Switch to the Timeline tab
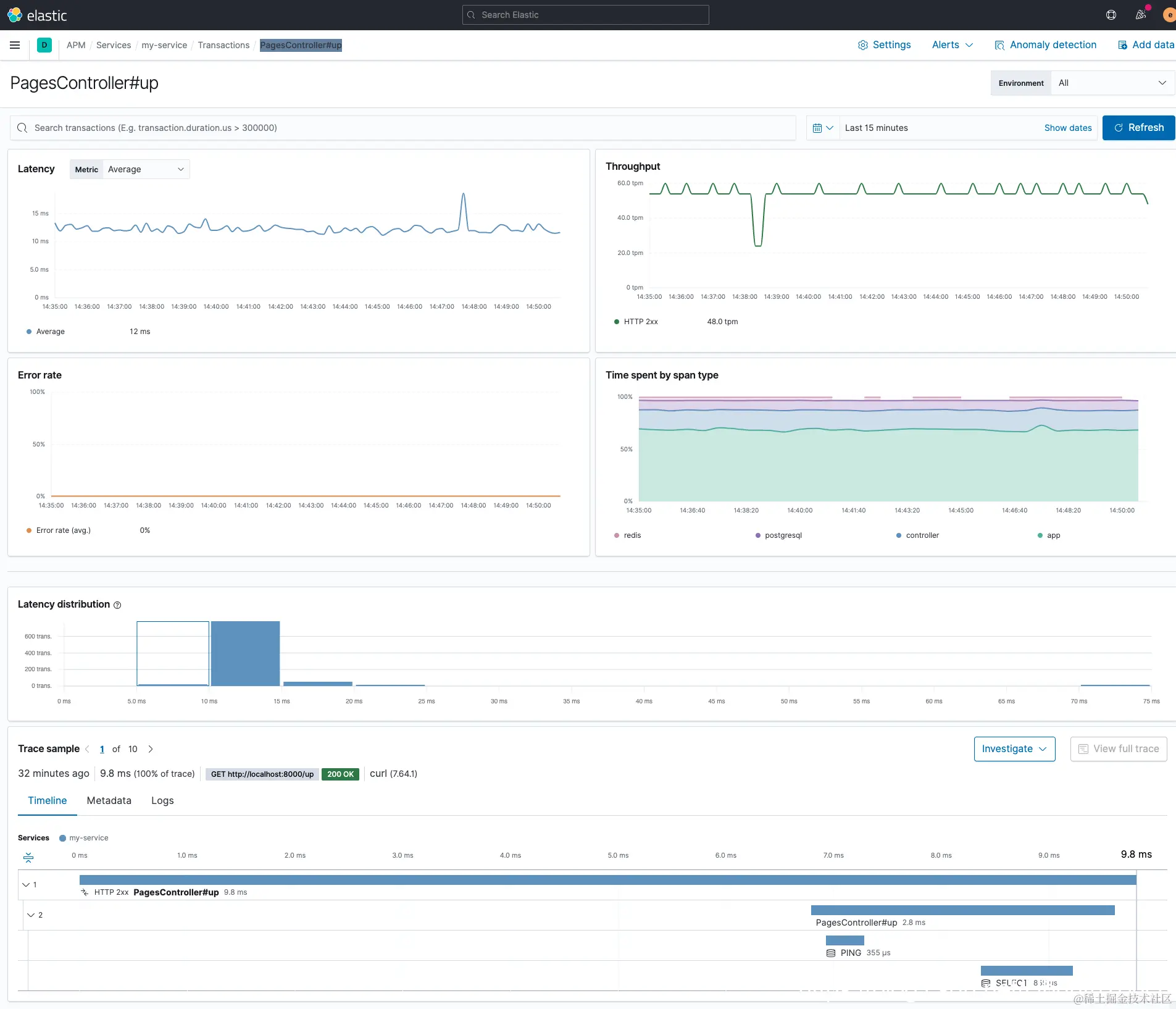1176x1009 pixels. coord(48,801)
